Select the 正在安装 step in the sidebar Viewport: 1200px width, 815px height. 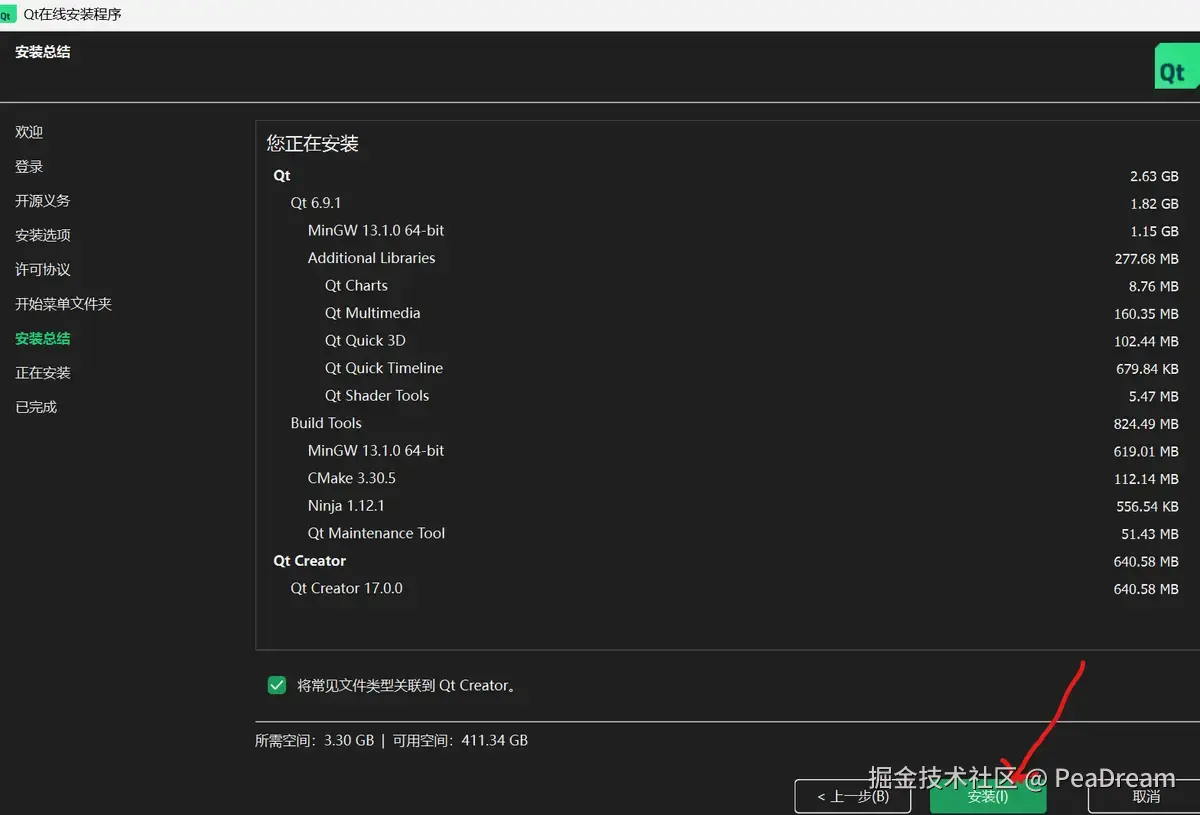43,372
